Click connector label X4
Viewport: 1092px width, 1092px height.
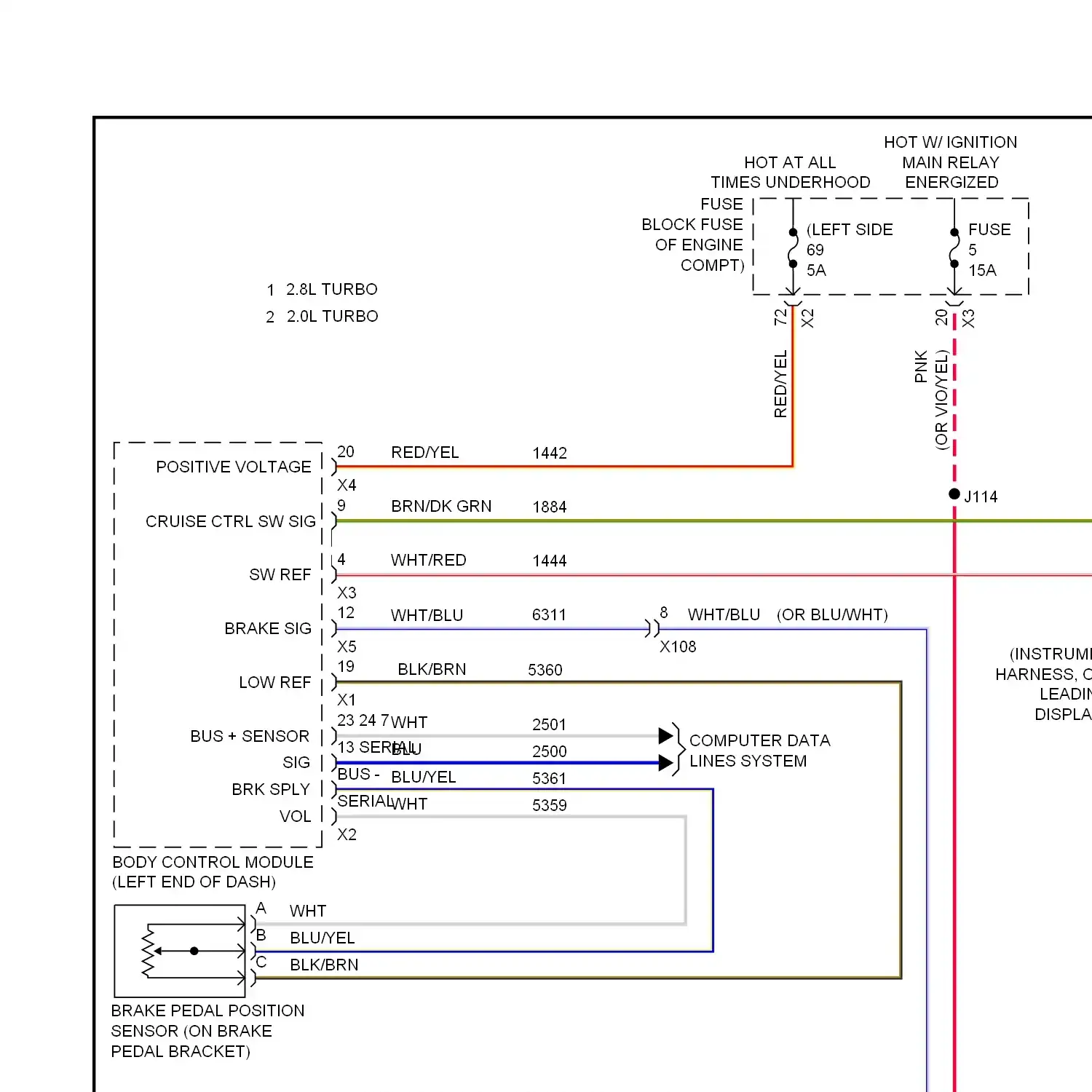347,485
